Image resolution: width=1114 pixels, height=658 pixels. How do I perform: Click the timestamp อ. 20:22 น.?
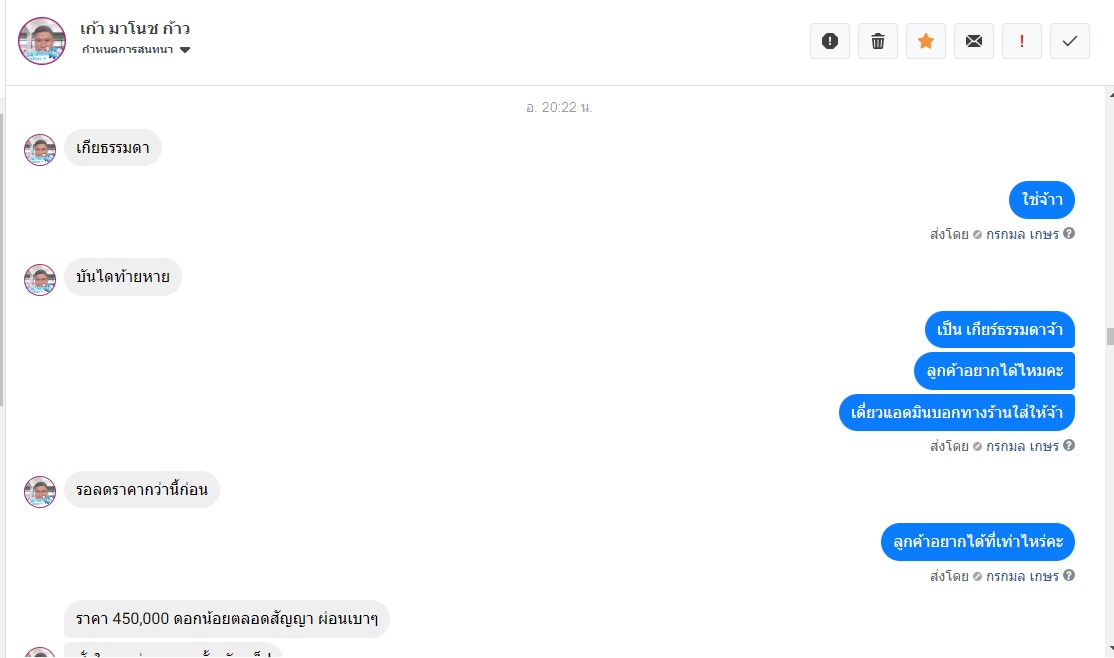coord(559,107)
